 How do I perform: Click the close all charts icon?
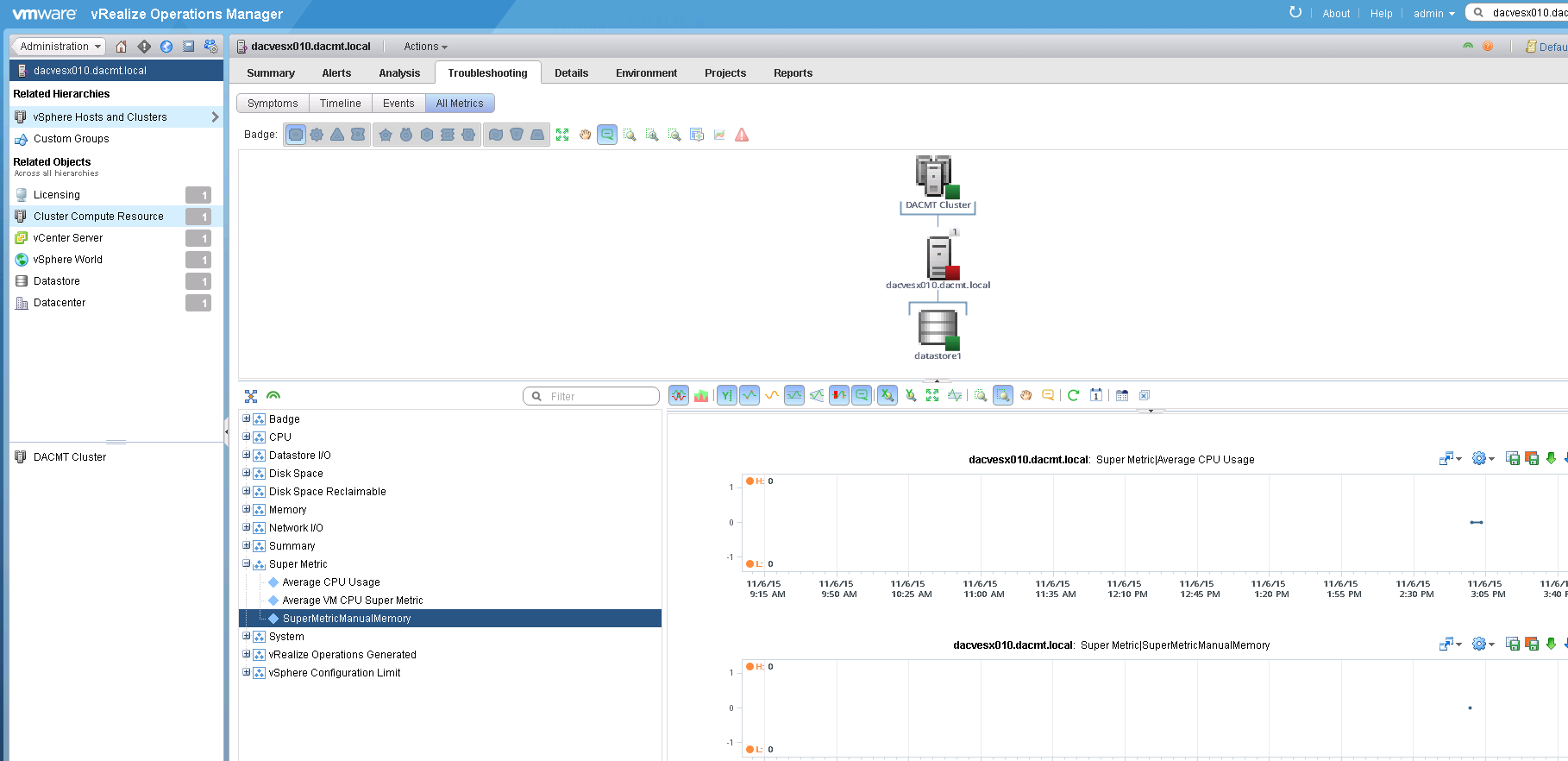click(x=1145, y=395)
